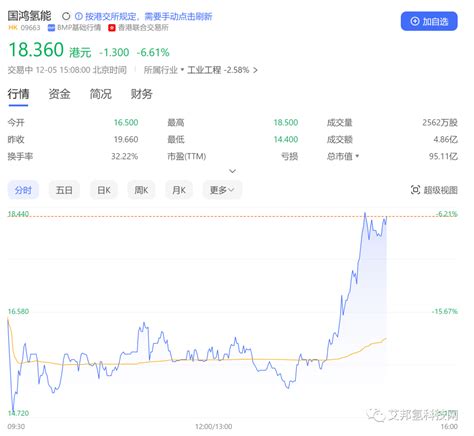Click the 14.720 chart axis label

click(x=18, y=413)
